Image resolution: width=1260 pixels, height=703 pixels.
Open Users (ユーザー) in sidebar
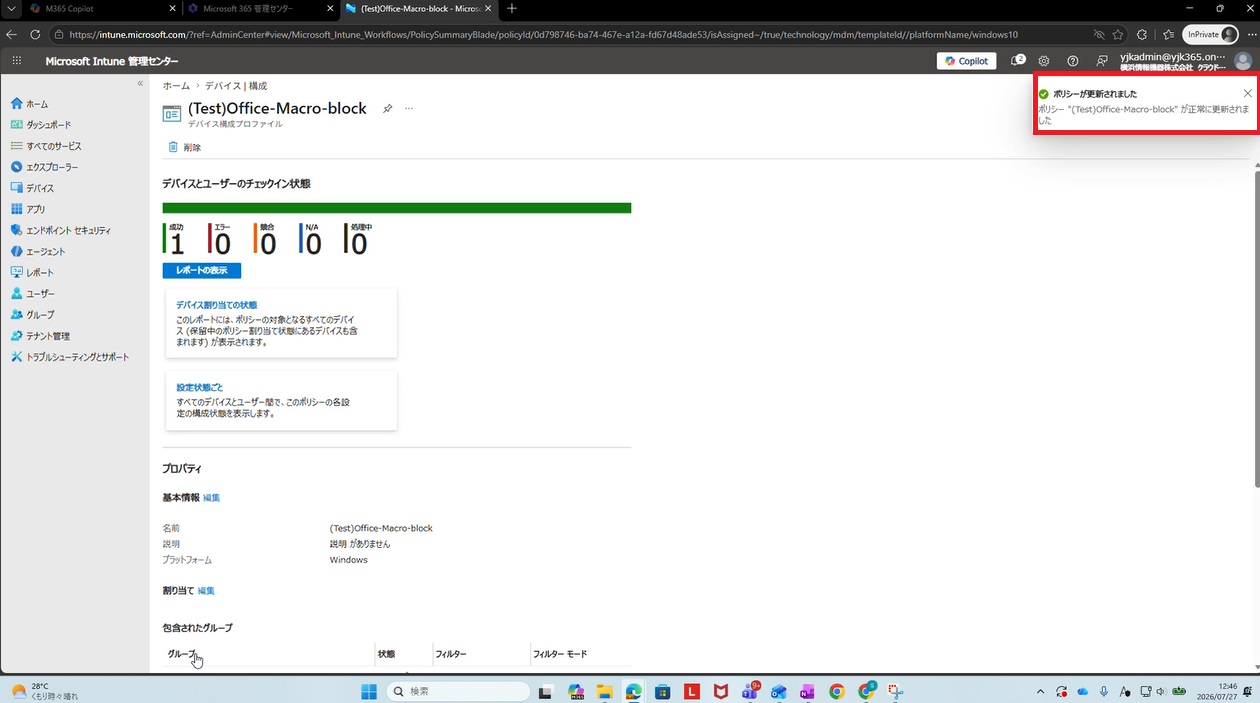tap(33, 294)
